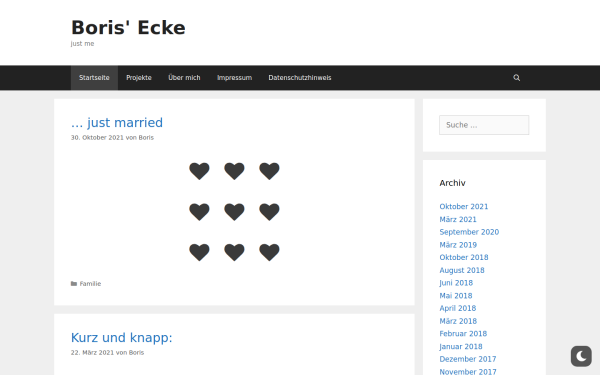Click author Boris on Kurz und knapp post
600x375 pixels.
(x=136, y=352)
